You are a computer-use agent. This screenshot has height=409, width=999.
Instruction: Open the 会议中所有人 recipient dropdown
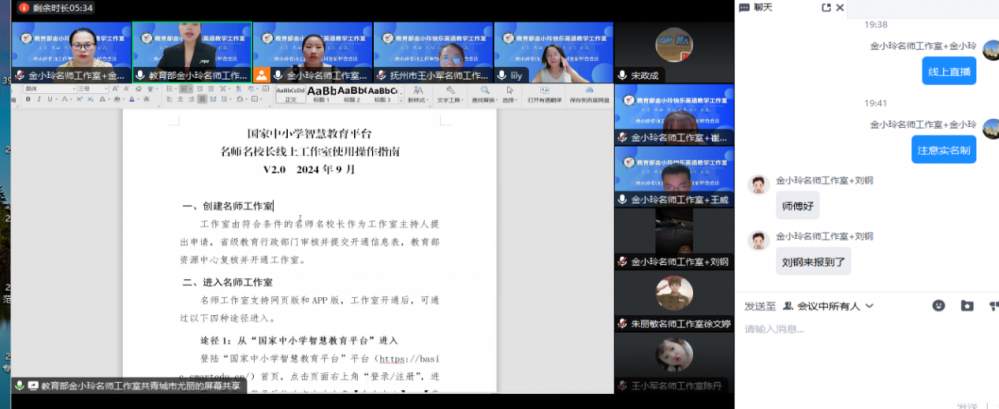click(x=828, y=306)
